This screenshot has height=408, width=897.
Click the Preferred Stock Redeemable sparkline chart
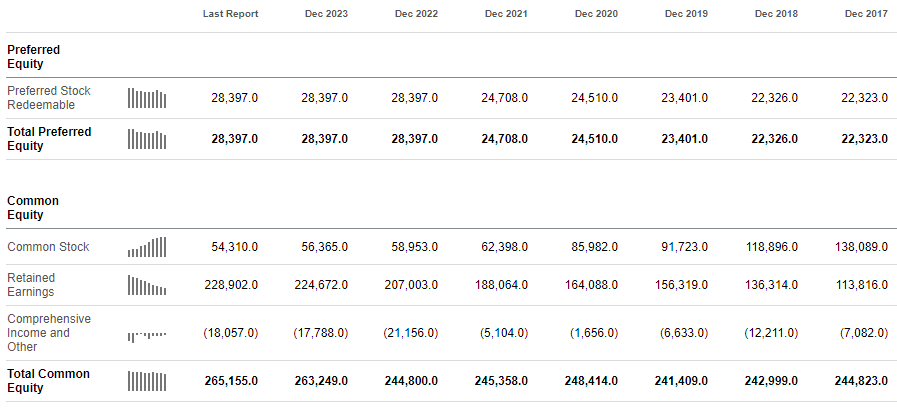tap(147, 98)
